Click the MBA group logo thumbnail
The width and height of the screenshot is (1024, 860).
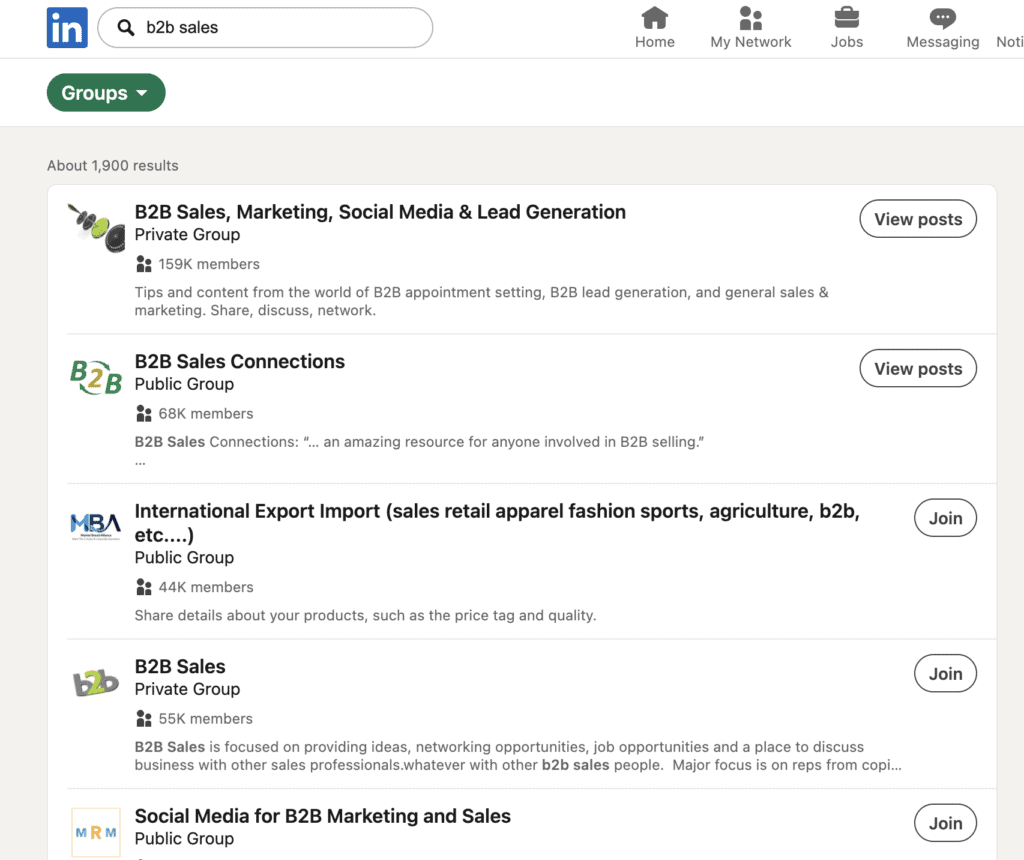(95, 523)
